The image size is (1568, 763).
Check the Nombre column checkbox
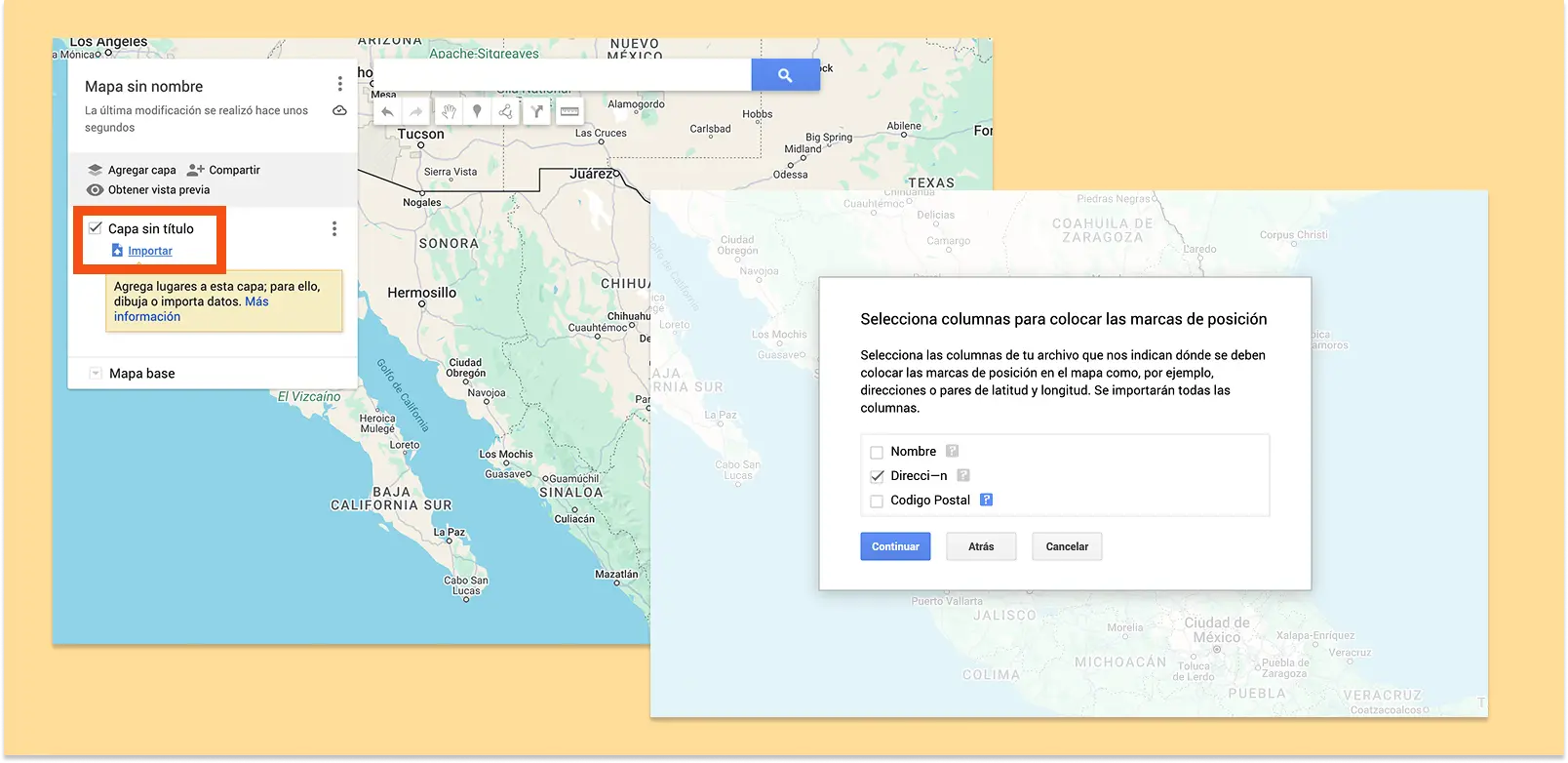coord(877,452)
